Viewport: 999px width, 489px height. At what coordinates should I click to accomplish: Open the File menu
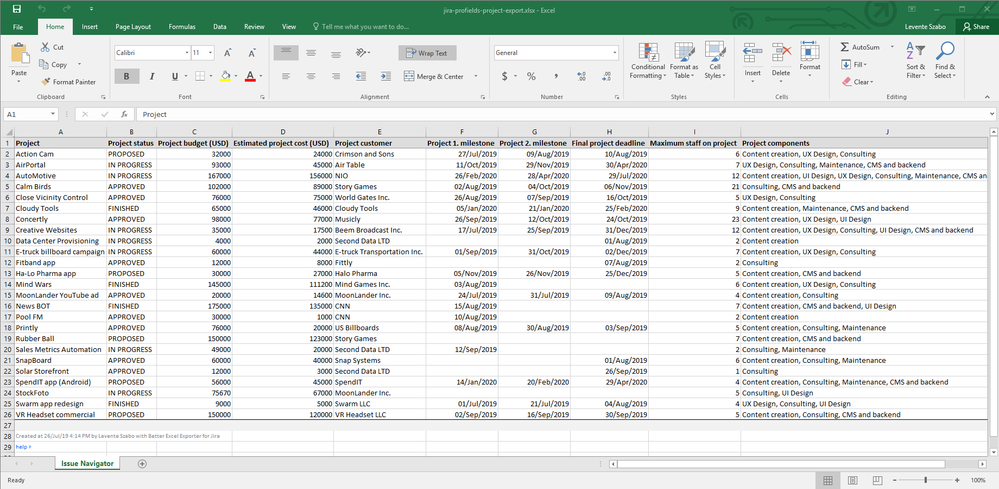pyautogui.click(x=18, y=27)
